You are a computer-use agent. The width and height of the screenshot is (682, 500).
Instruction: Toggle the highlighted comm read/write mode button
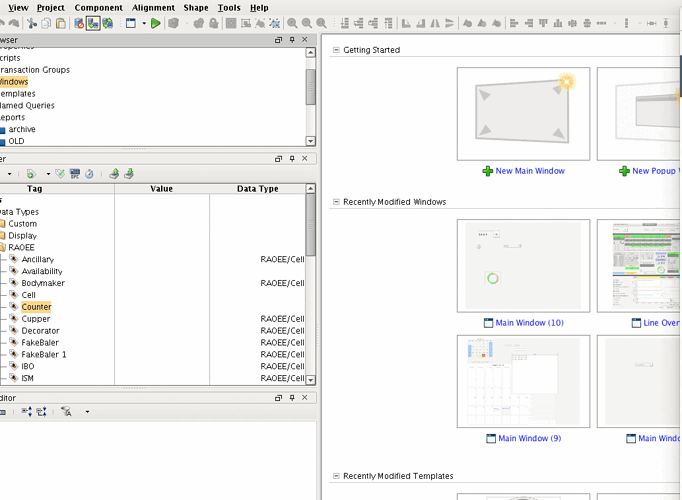tap(92, 23)
